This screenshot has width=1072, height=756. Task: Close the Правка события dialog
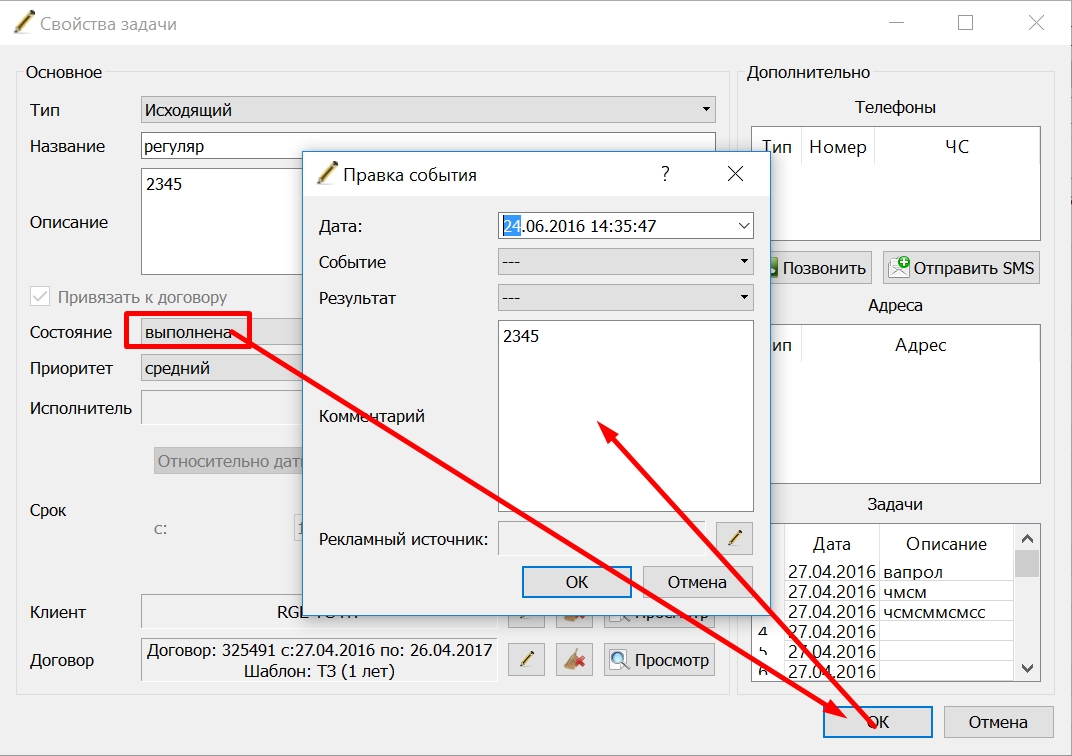point(736,174)
